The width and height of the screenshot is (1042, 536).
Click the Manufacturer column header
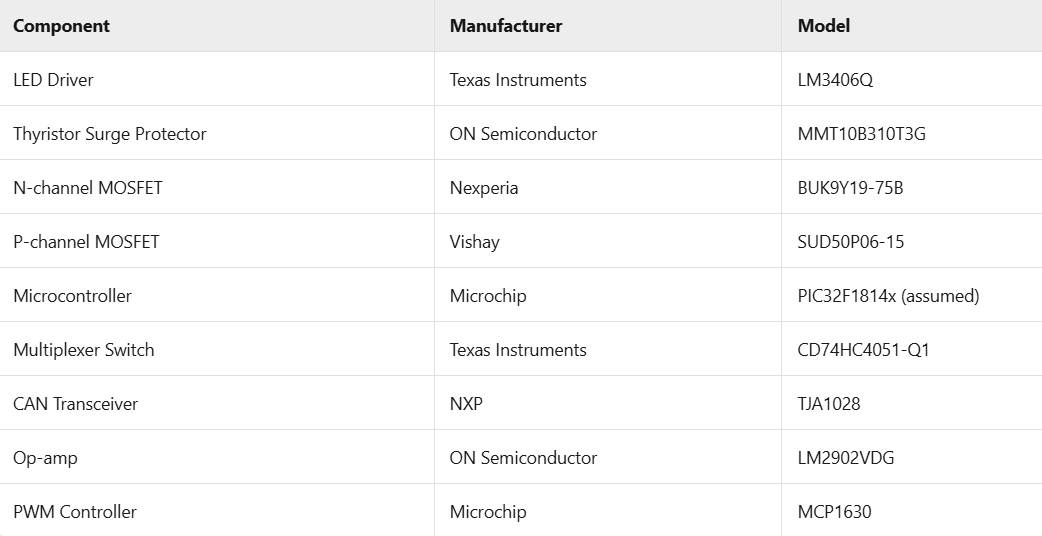(x=506, y=26)
